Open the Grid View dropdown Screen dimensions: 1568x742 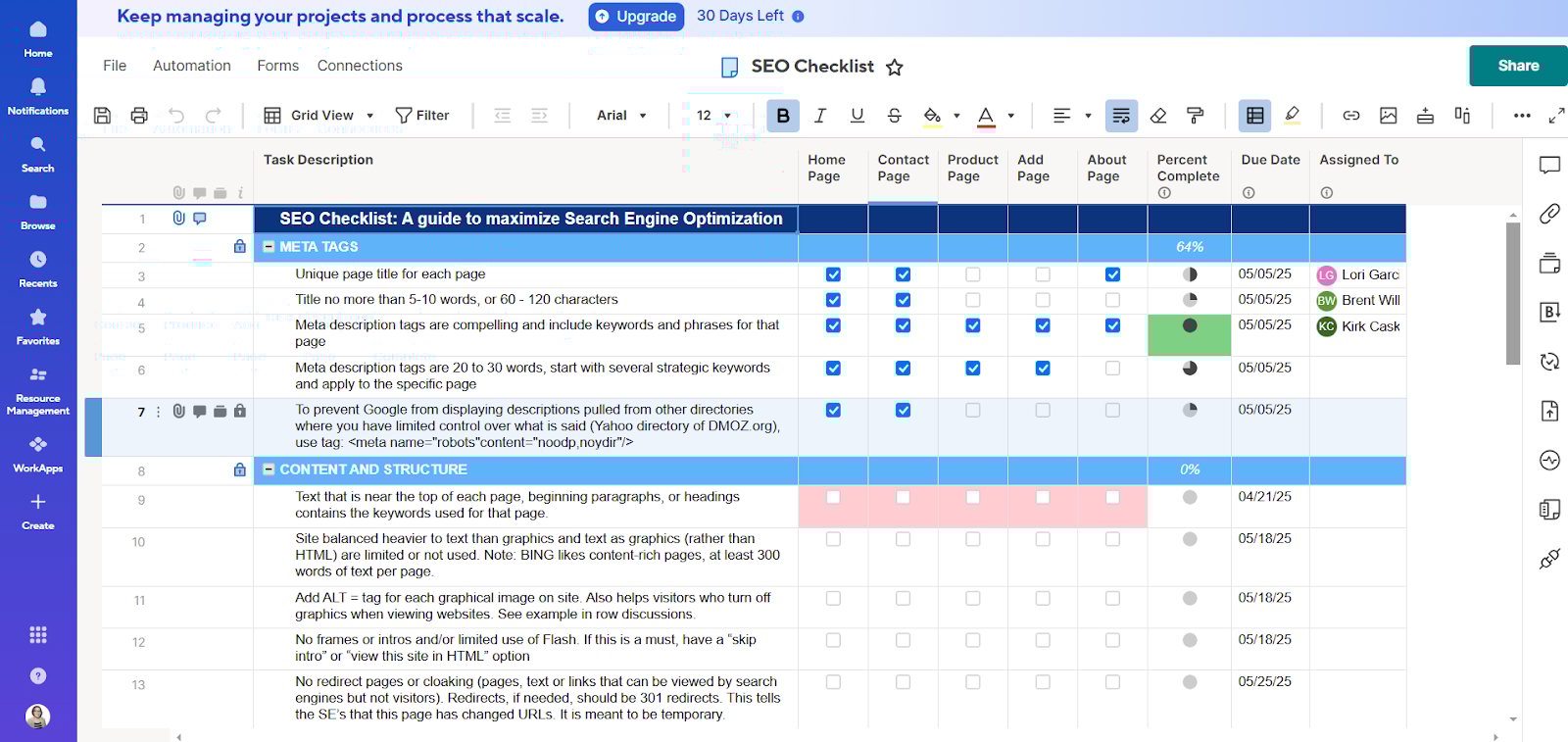tap(319, 116)
